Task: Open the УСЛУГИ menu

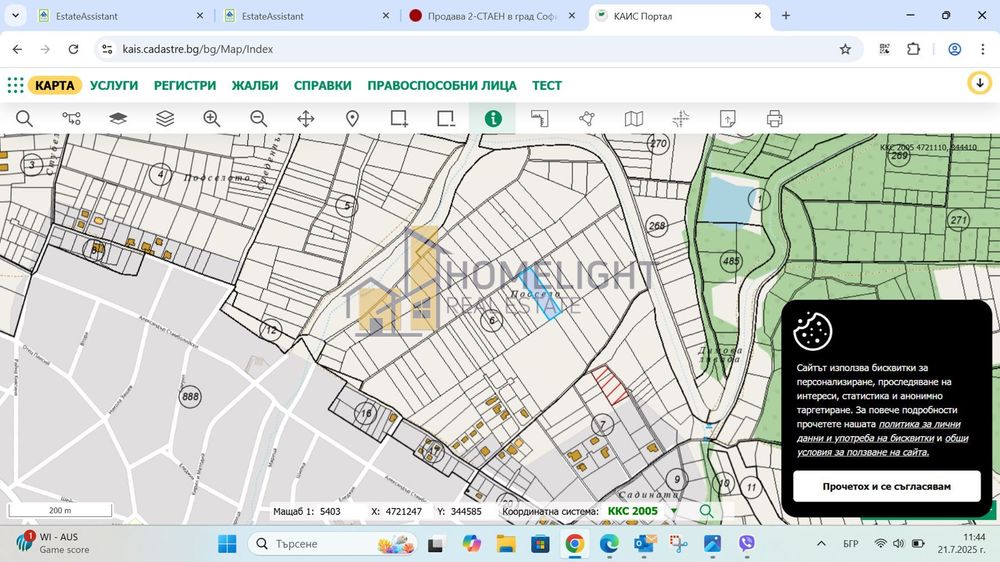Action: (114, 86)
